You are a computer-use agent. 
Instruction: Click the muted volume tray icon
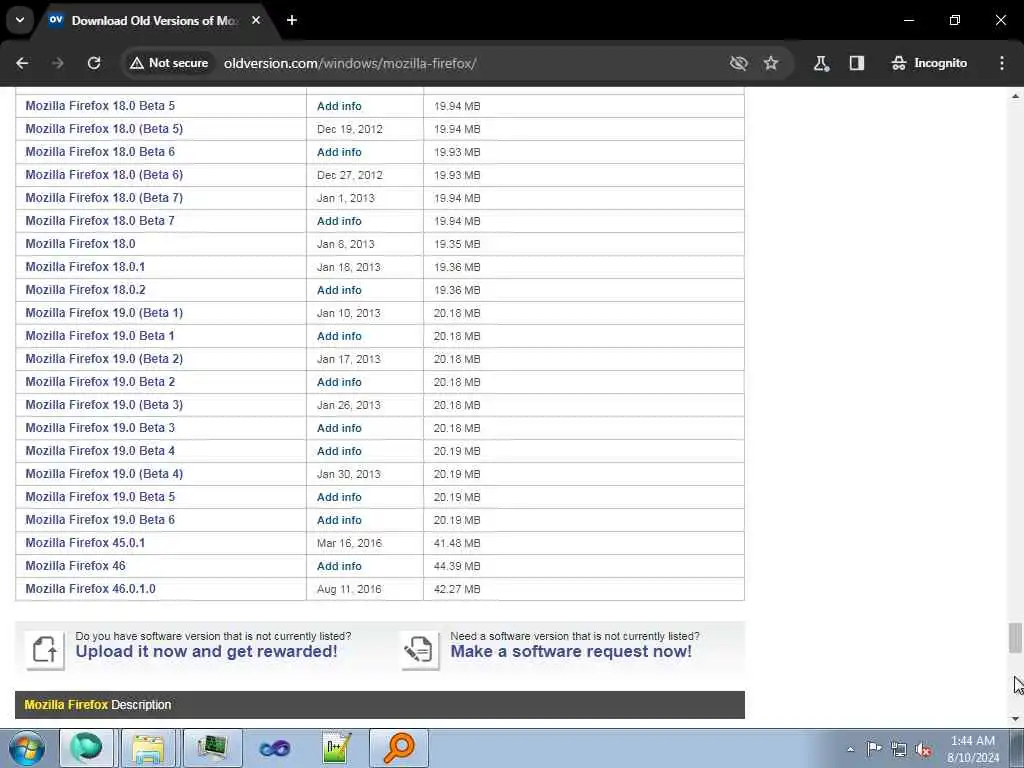[x=923, y=750]
